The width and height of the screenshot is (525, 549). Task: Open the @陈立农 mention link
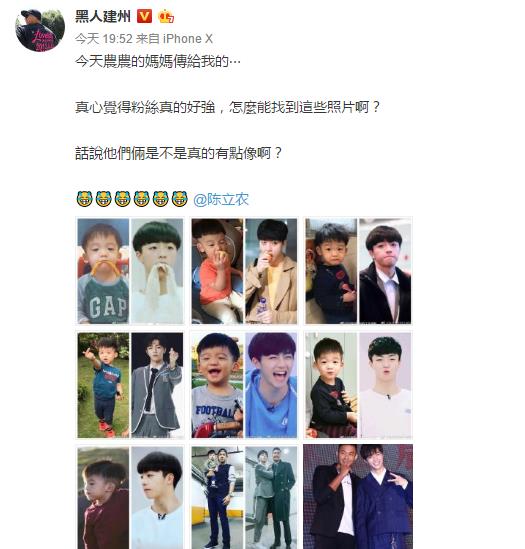tap(221, 200)
